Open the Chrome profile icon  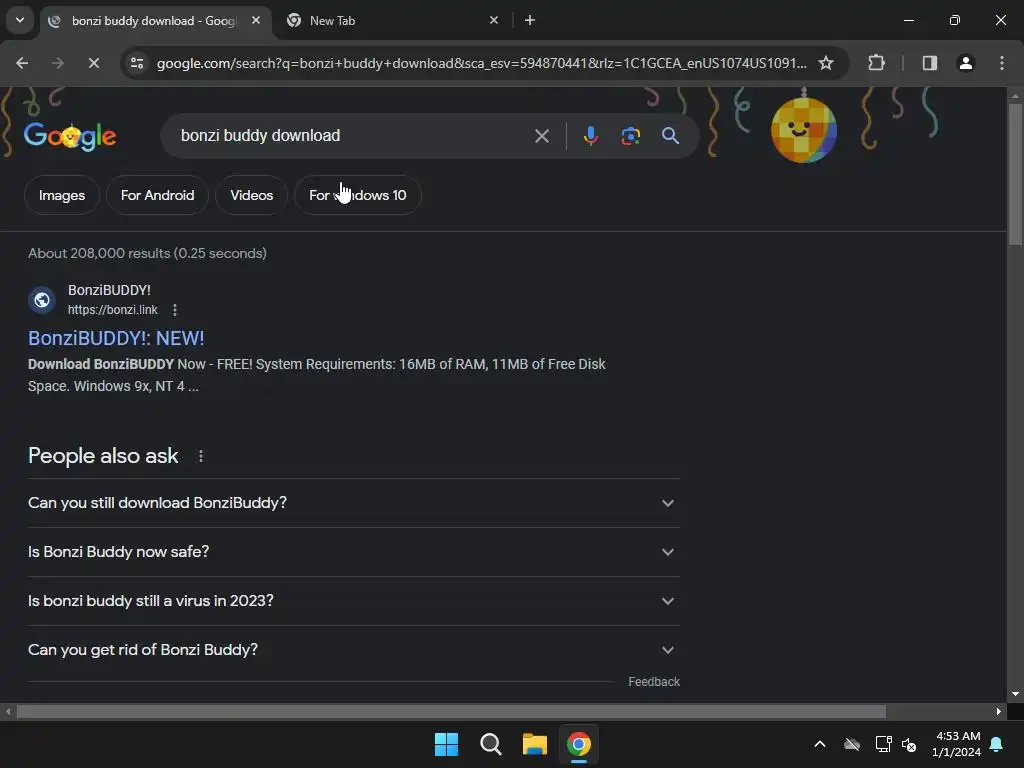(966, 63)
